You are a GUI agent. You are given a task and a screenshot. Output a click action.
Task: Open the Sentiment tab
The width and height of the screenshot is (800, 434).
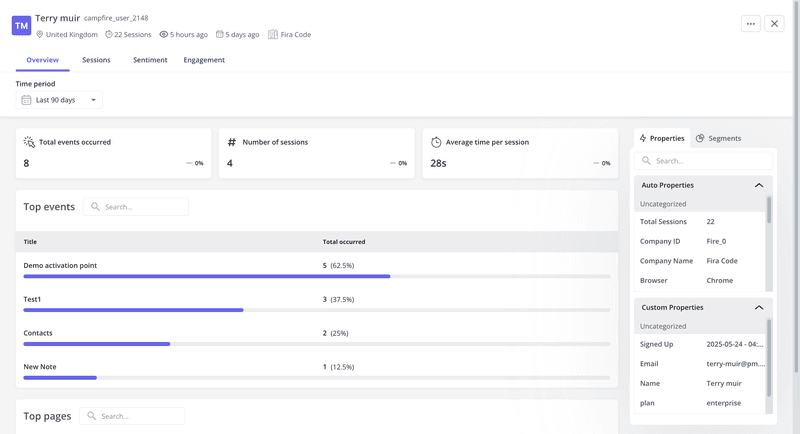[150, 60]
